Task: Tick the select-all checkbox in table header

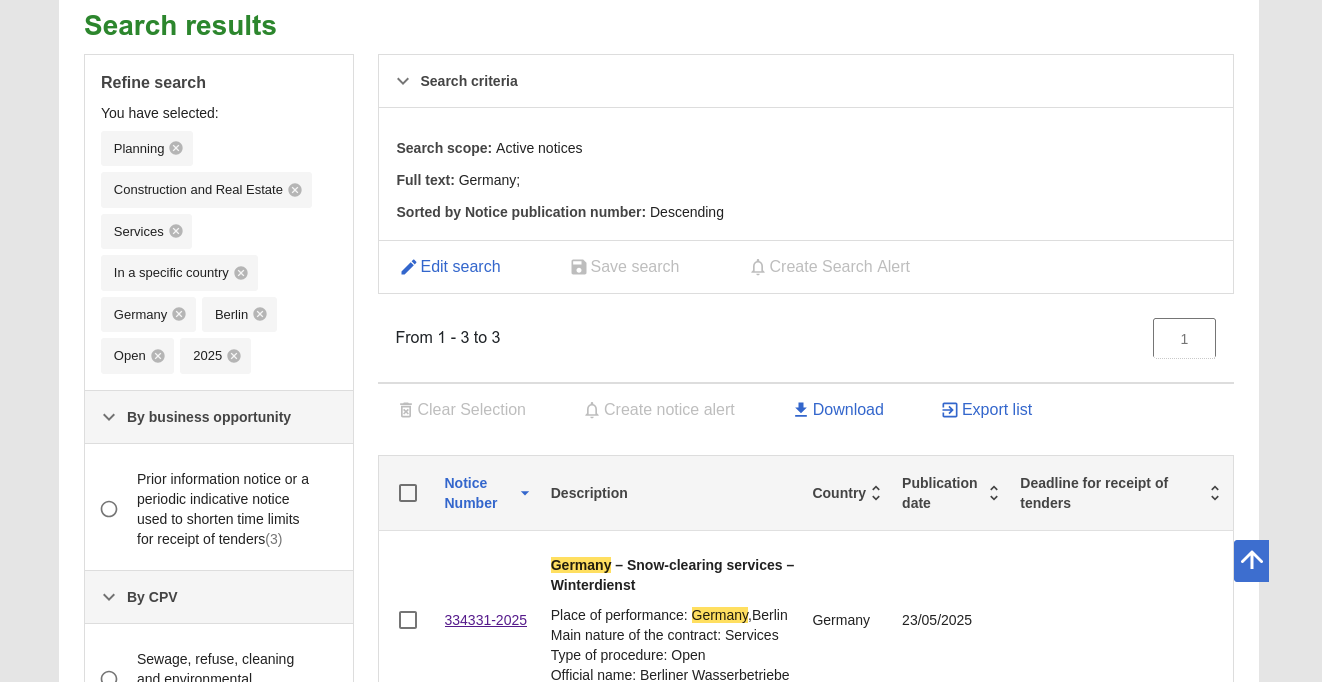Action: click(x=408, y=493)
